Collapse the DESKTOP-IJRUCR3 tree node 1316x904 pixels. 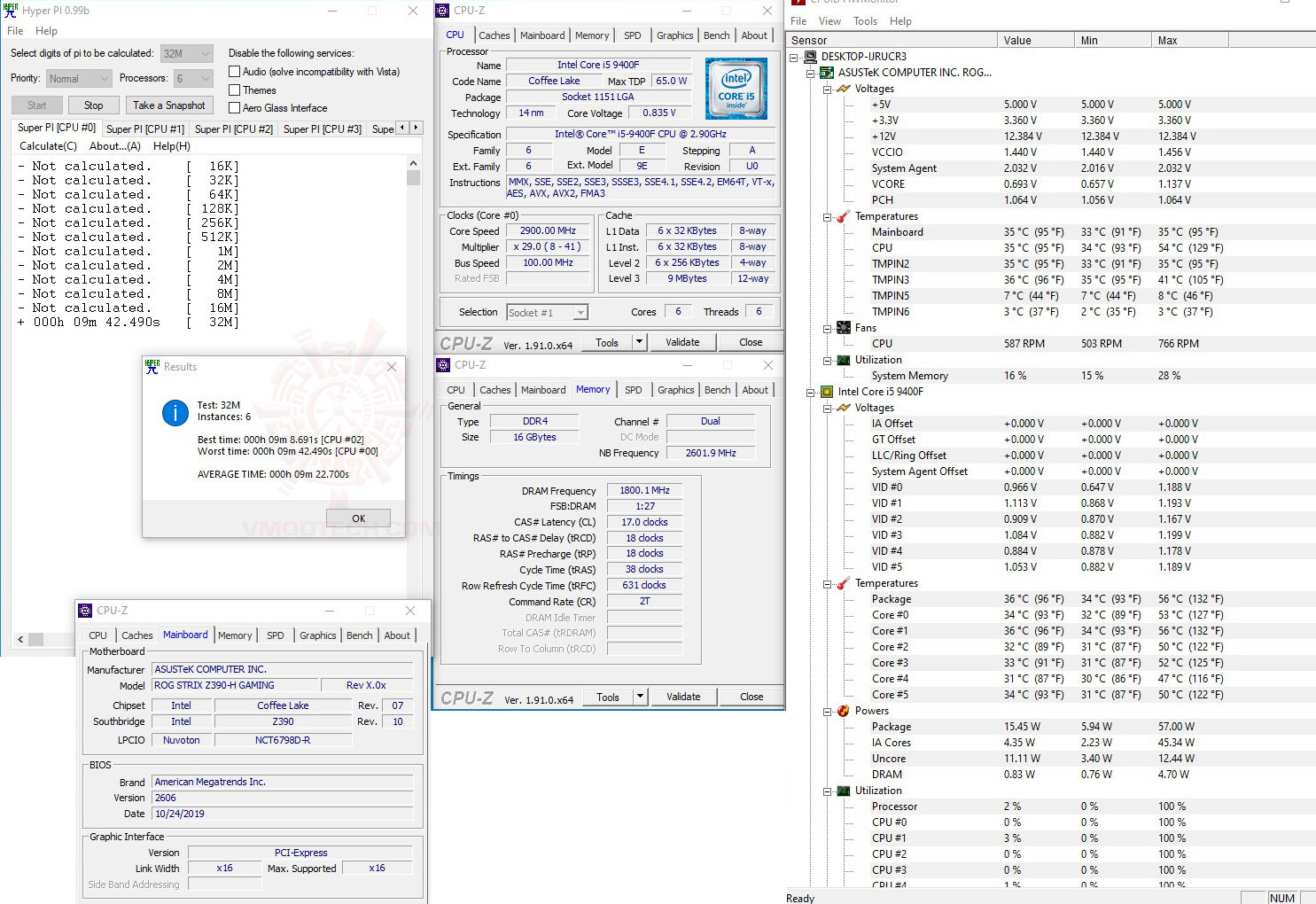794,57
